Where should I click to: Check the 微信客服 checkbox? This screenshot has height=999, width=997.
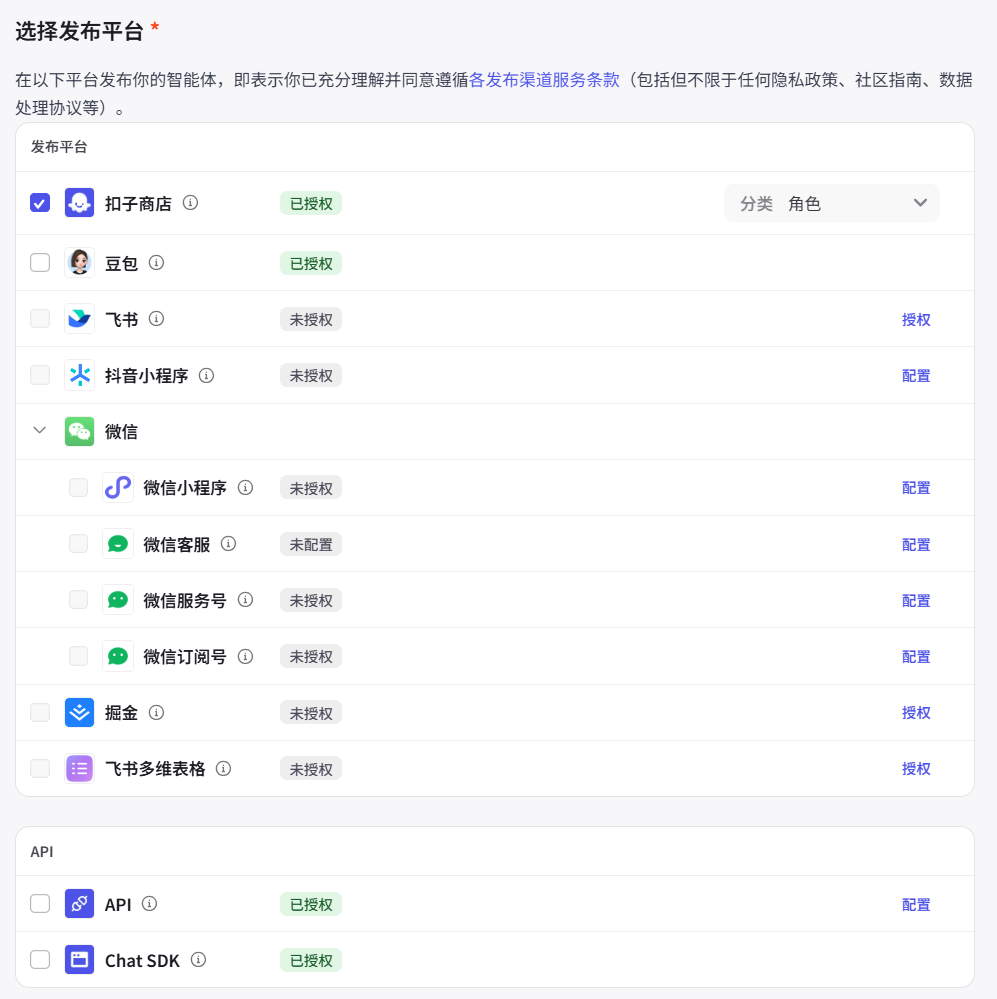point(78,543)
